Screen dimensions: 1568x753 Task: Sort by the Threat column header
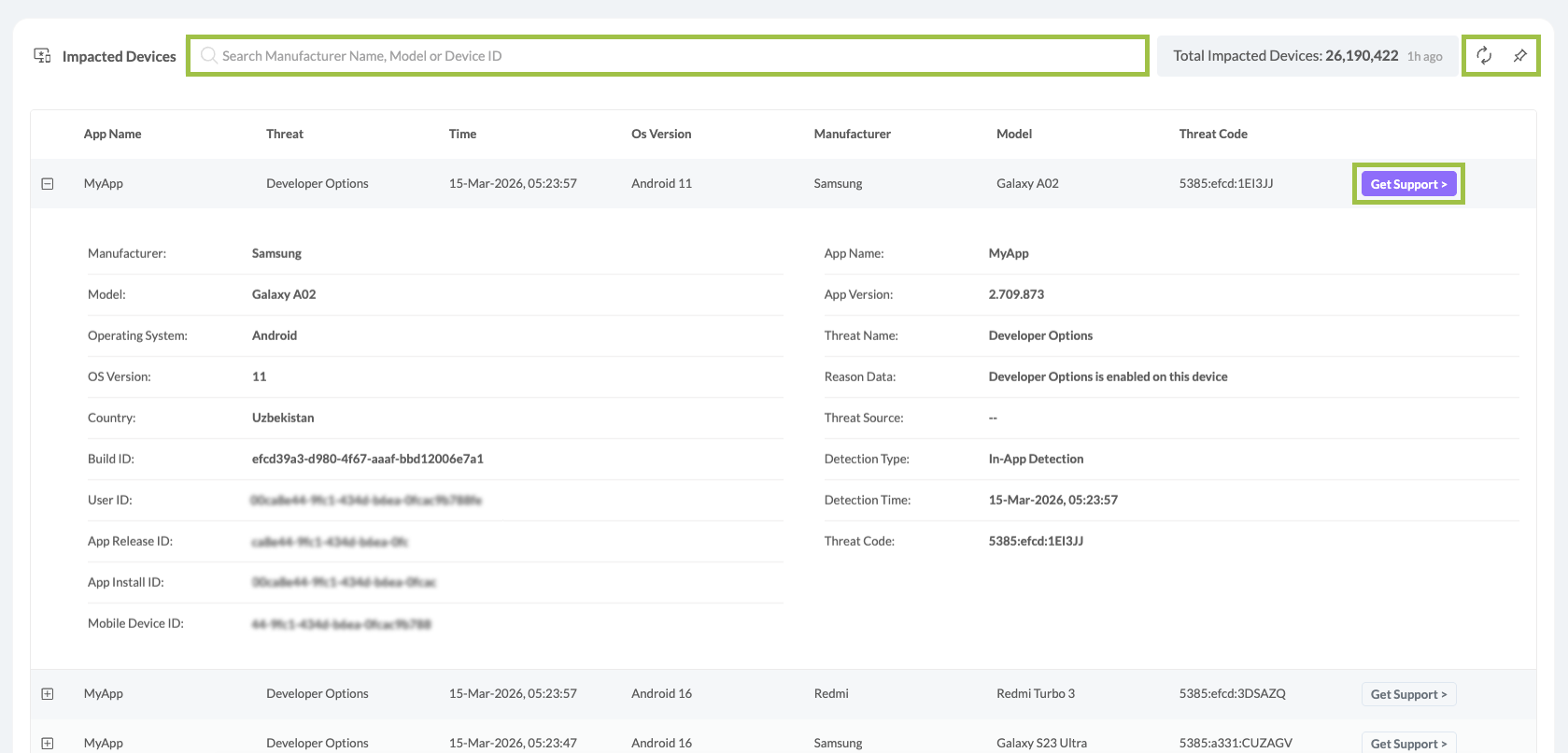285,135
